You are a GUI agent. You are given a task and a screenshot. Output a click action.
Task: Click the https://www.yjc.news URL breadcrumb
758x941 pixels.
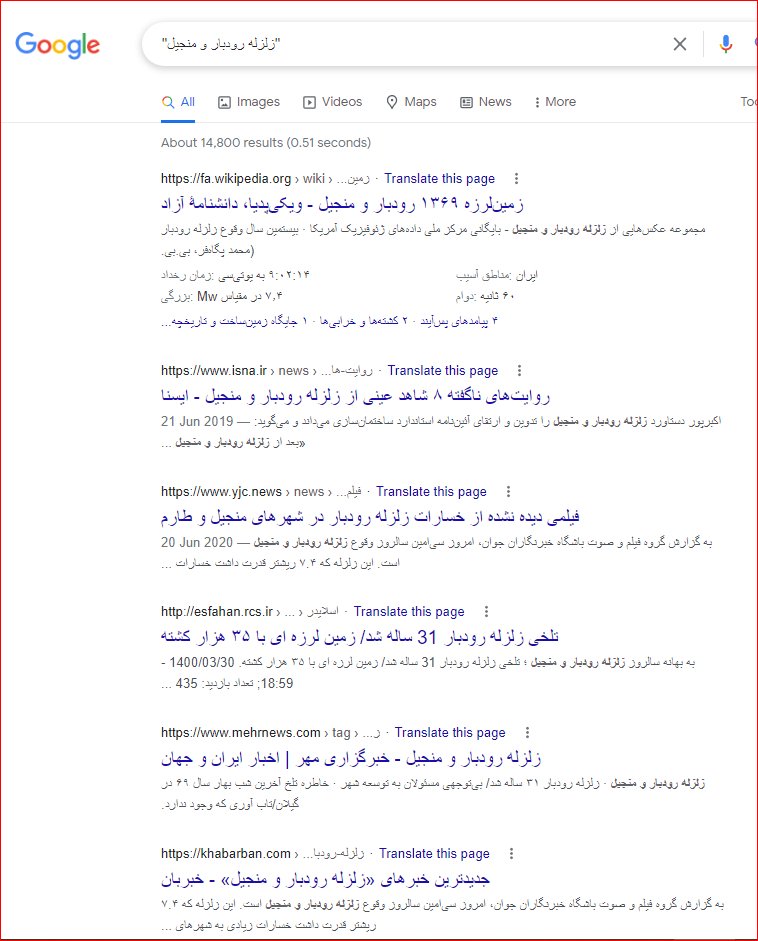221,492
